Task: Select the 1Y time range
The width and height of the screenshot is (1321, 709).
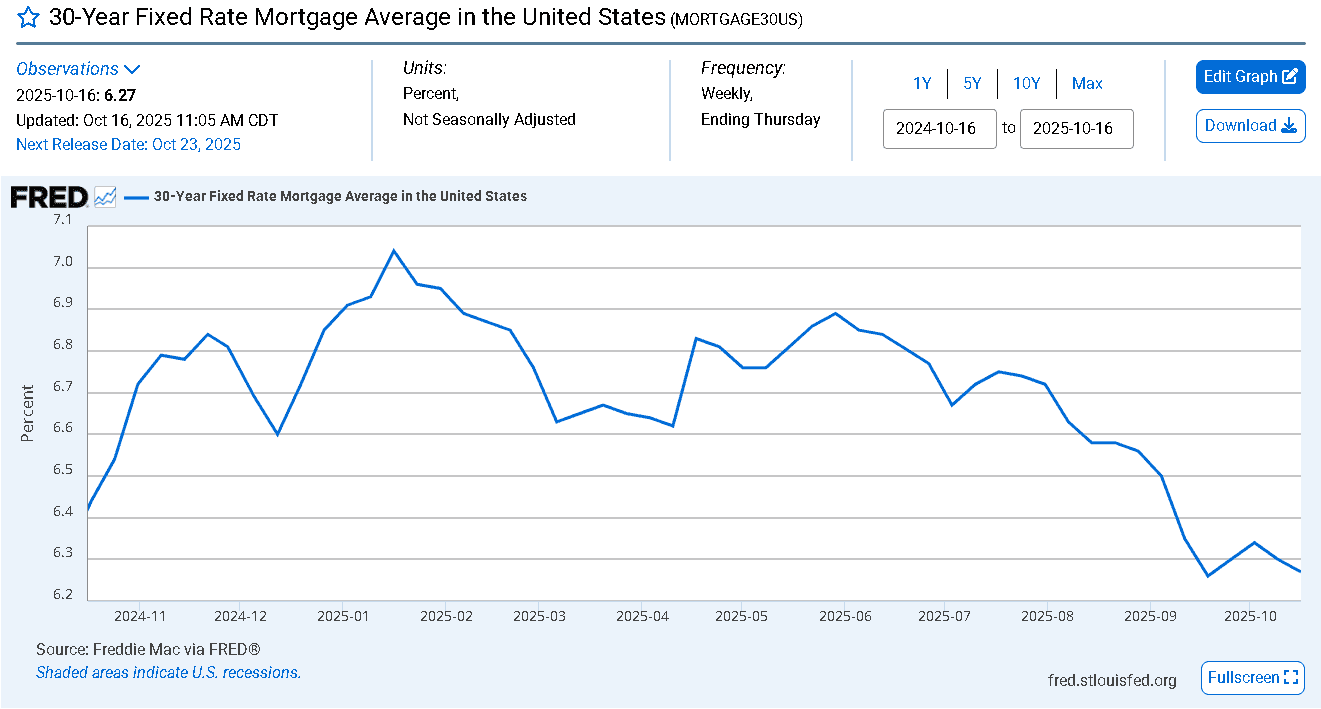Action: coord(922,84)
